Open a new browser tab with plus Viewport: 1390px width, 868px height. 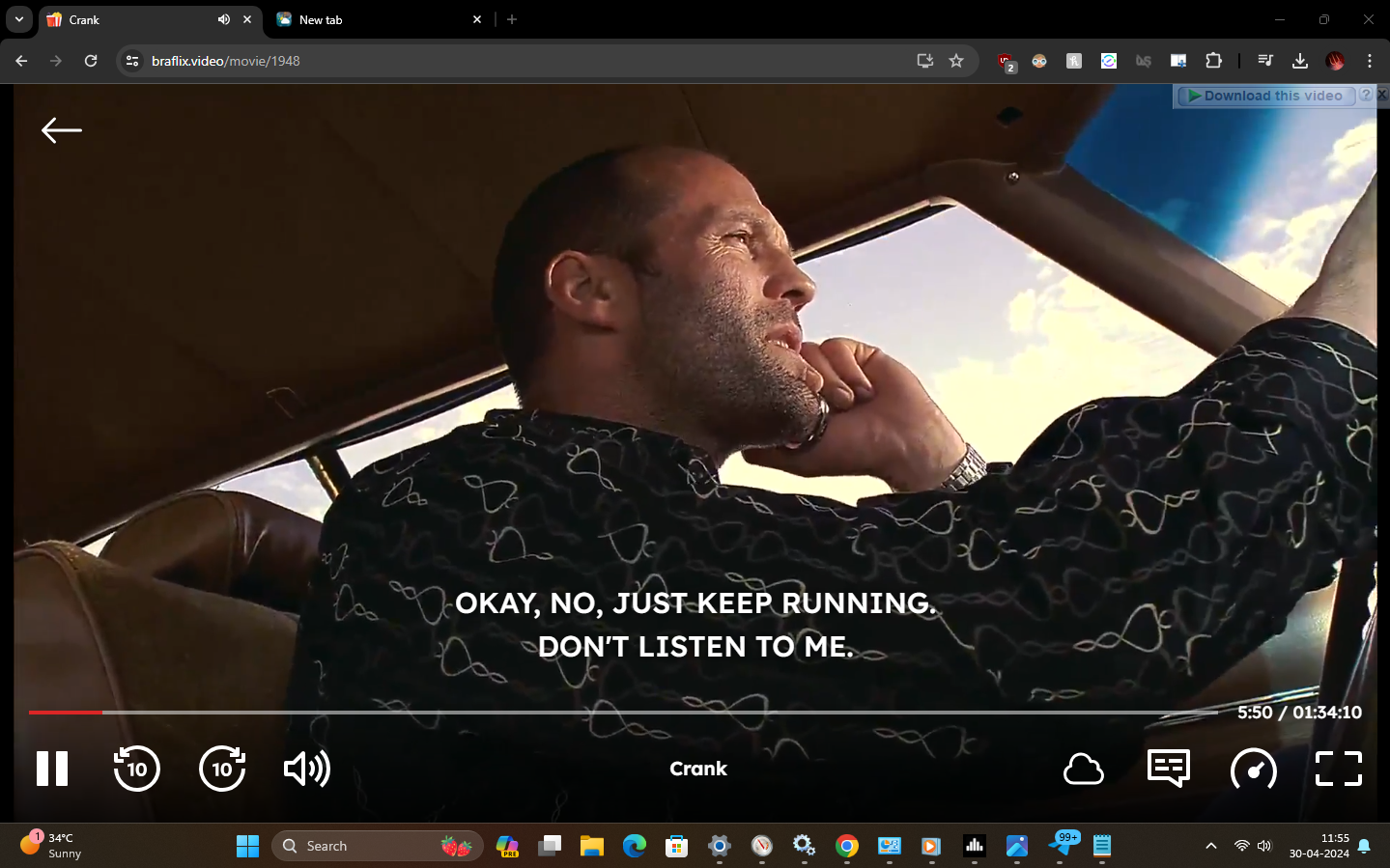[512, 19]
